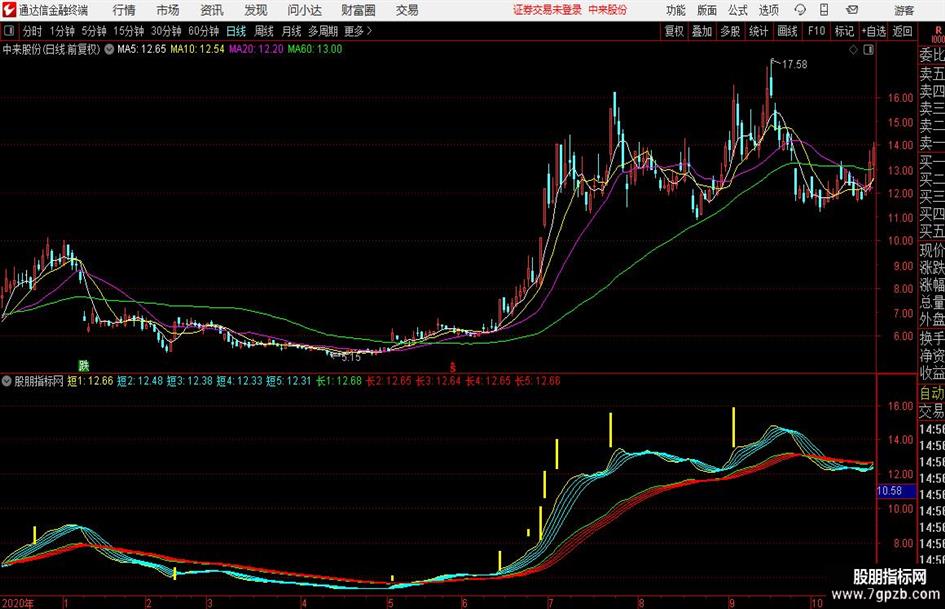Open the 财富圈 menu
Viewport: 945px width, 609px height.
click(358, 10)
